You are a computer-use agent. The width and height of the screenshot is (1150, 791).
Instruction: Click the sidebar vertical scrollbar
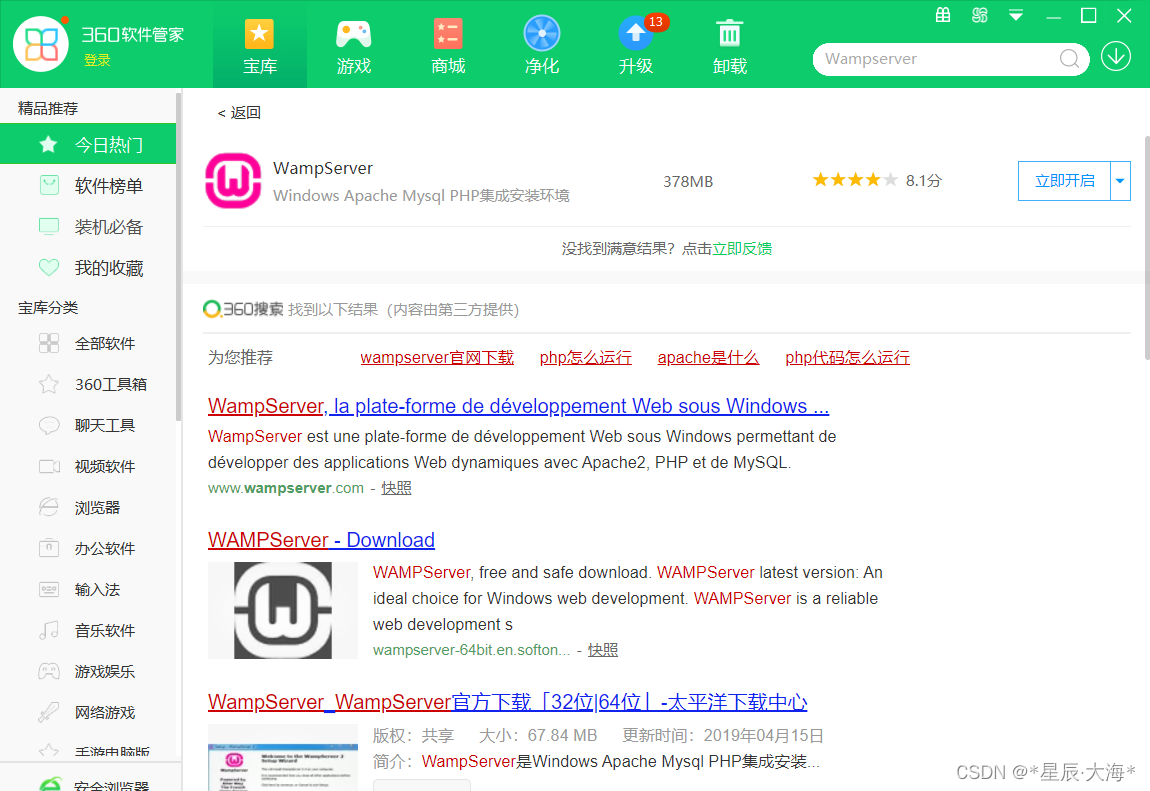point(178,257)
